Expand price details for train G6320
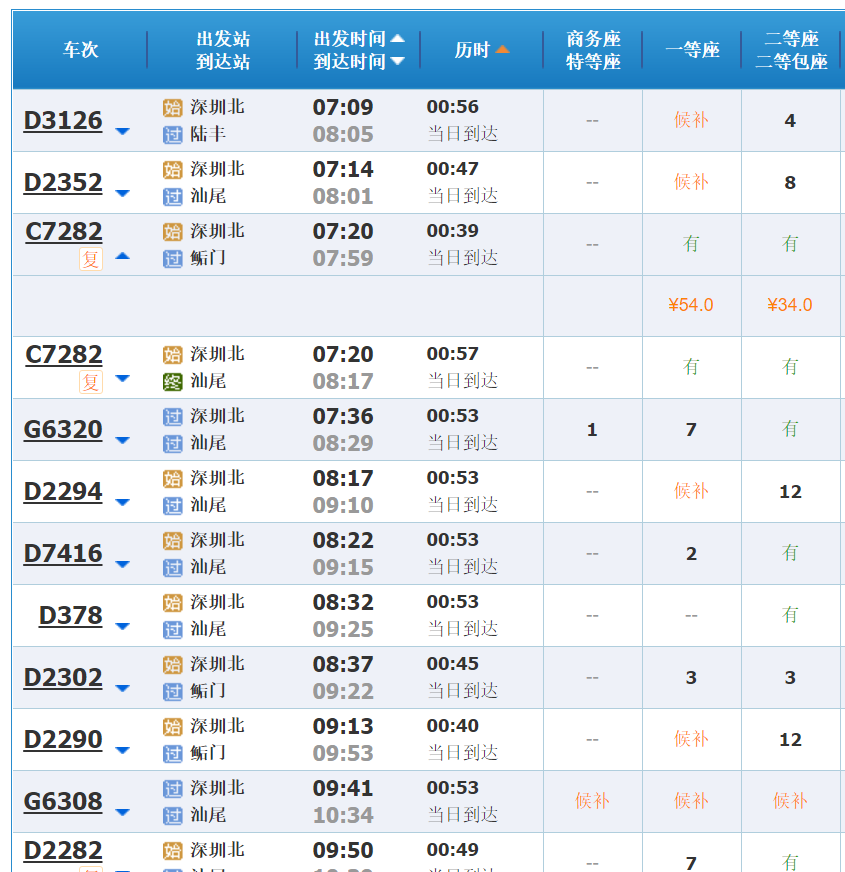 122,440
